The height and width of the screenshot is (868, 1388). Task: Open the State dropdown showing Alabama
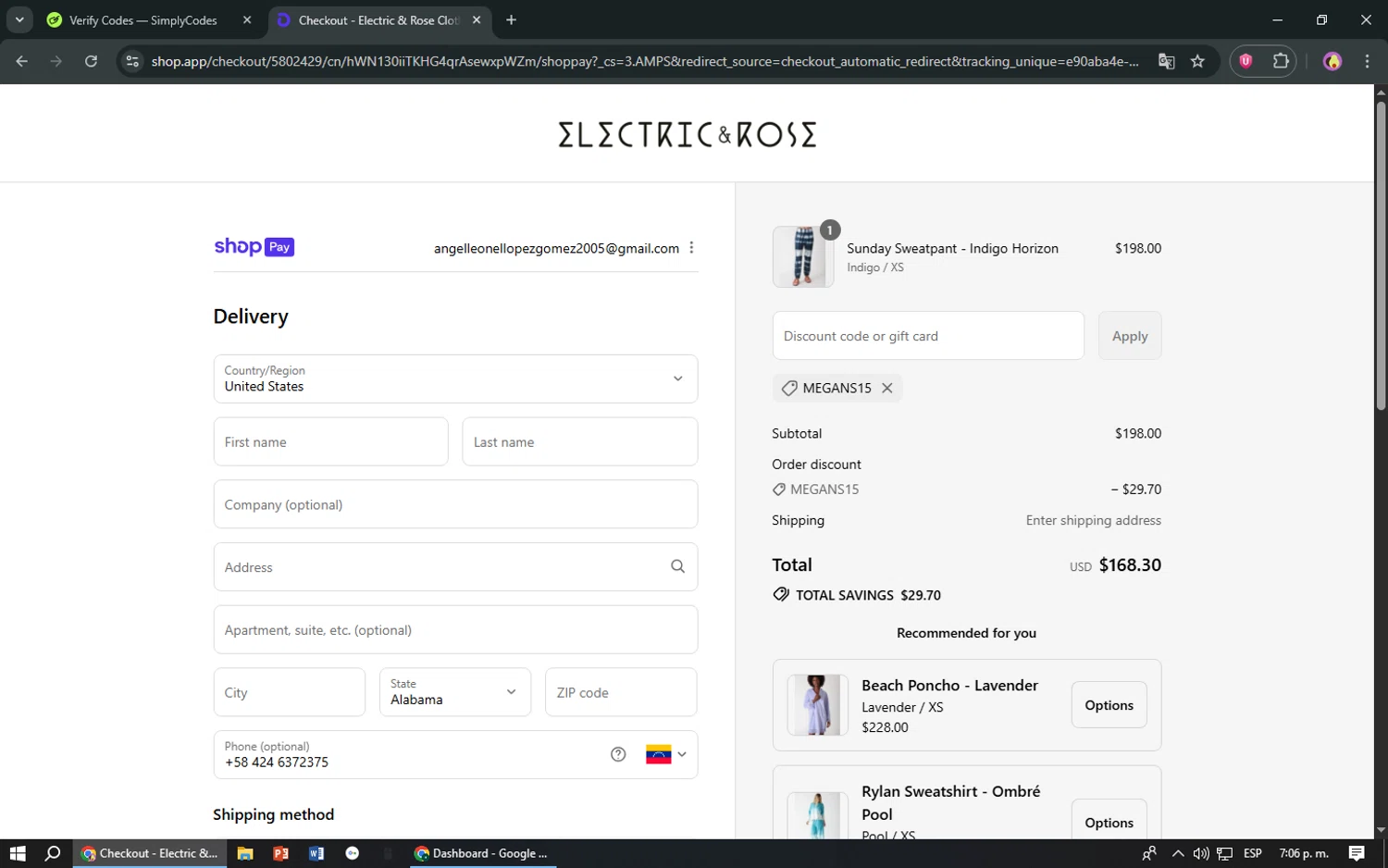[x=455, y=692]
